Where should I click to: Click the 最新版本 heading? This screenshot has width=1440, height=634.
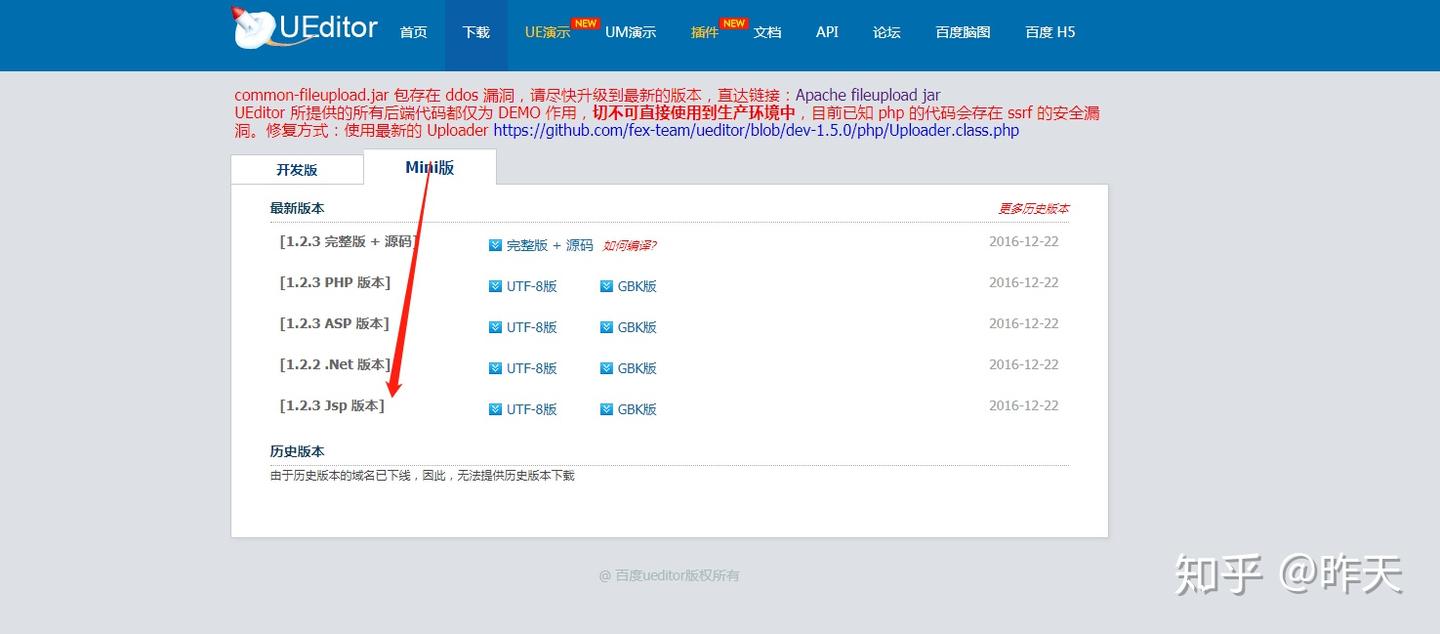[x=297, y=208]
